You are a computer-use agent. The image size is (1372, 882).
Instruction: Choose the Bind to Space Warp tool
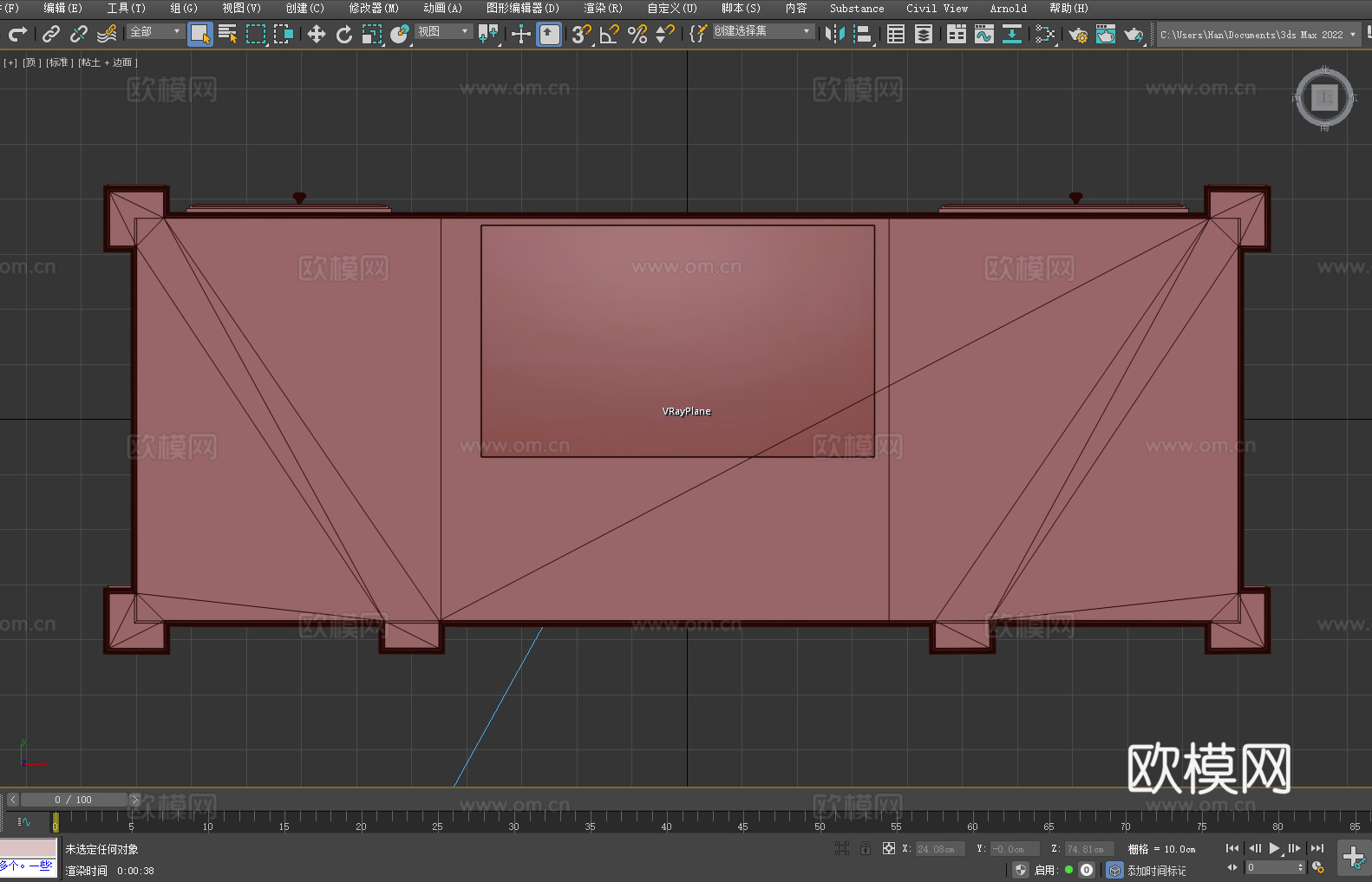[107, 34]
